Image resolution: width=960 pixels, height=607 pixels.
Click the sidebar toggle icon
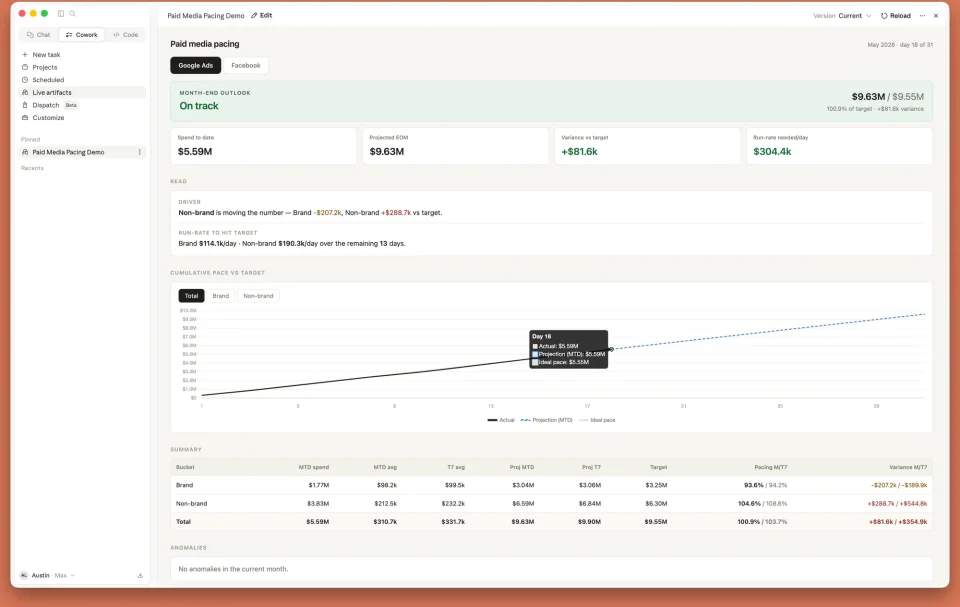click(61, 13)
